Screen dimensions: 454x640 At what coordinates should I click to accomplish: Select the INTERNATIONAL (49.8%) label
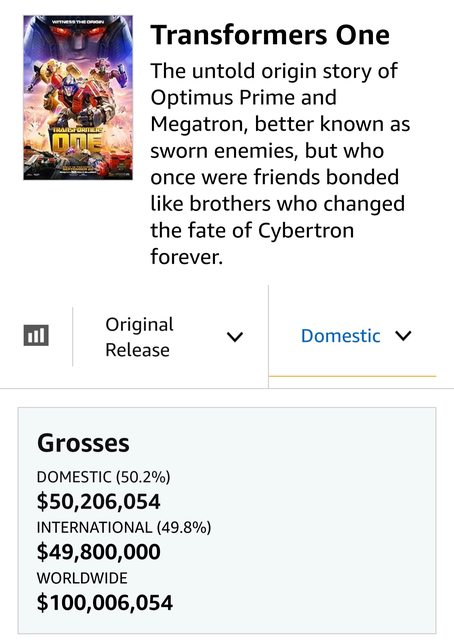tap(124, 527)
